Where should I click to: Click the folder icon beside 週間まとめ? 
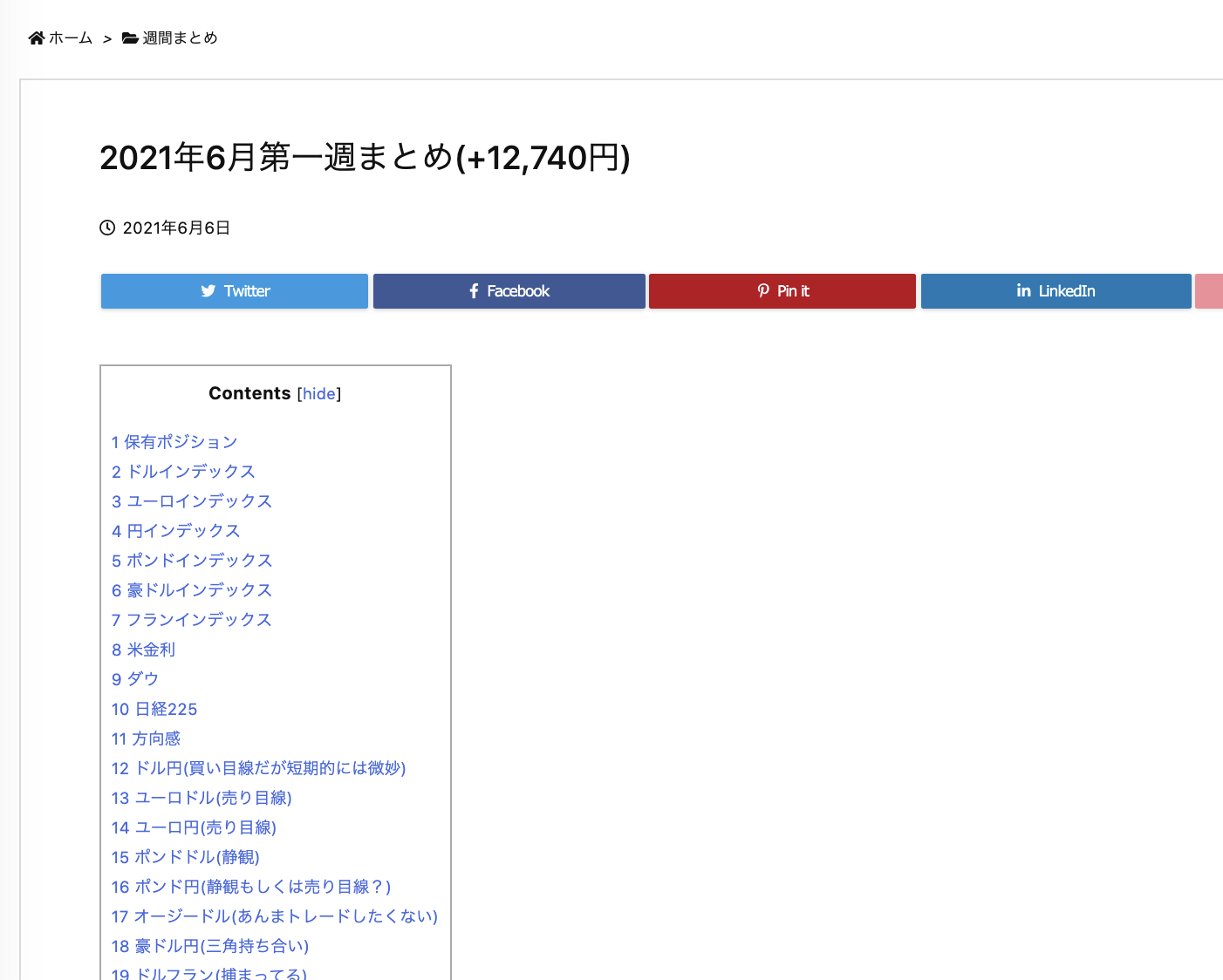130,38
